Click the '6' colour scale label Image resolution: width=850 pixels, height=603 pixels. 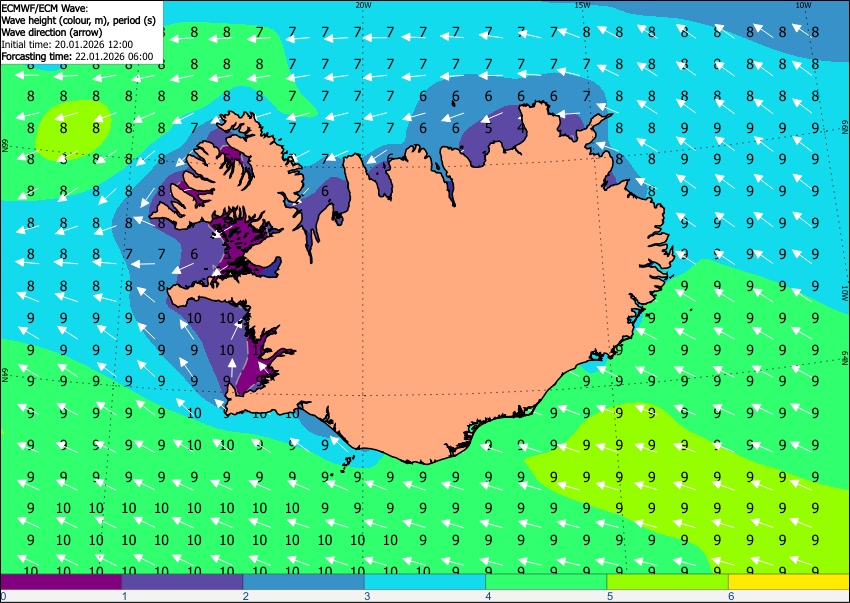click(732, 596)
